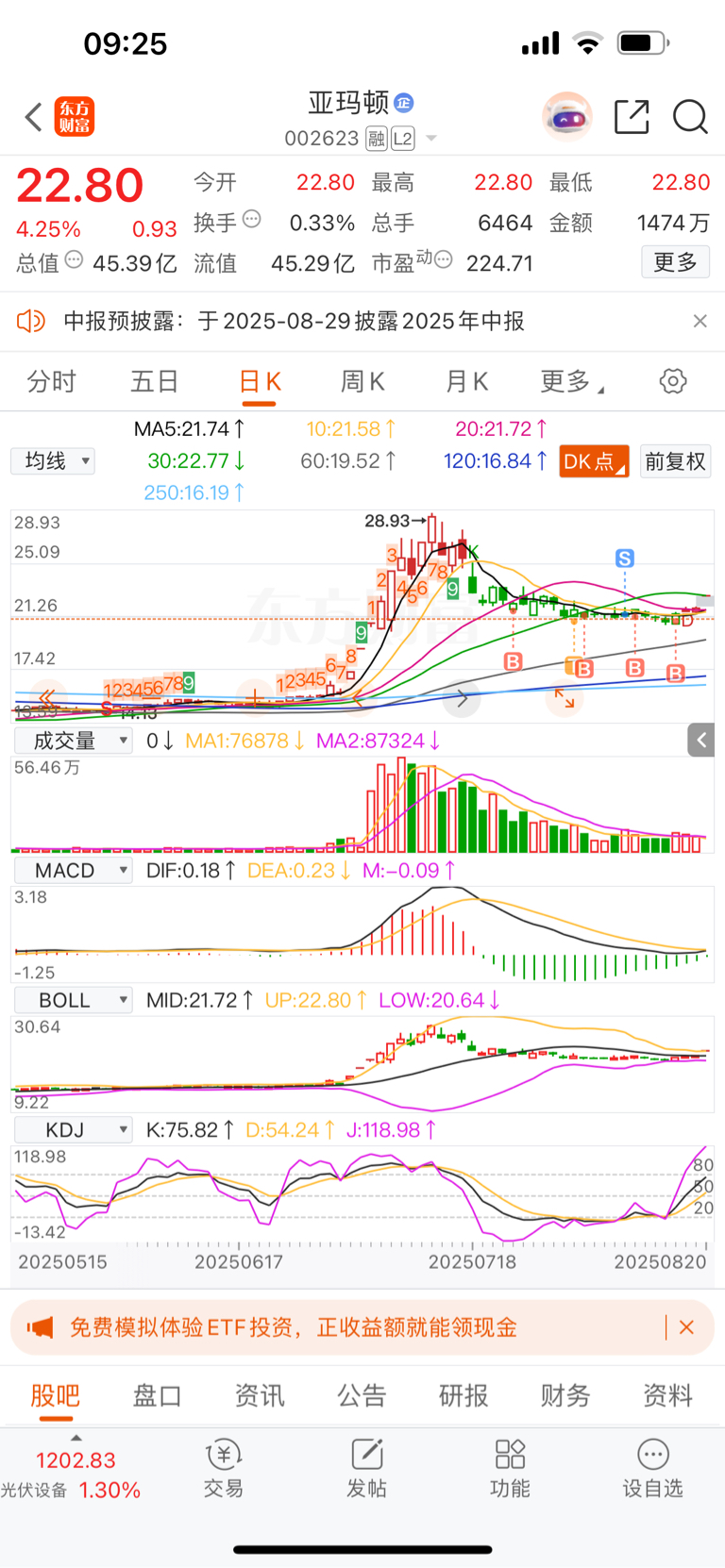Viewport: 725px width, 1568px height.
Task: Expand the 更多 chart periods dropdown
Action: click(572, 381)
